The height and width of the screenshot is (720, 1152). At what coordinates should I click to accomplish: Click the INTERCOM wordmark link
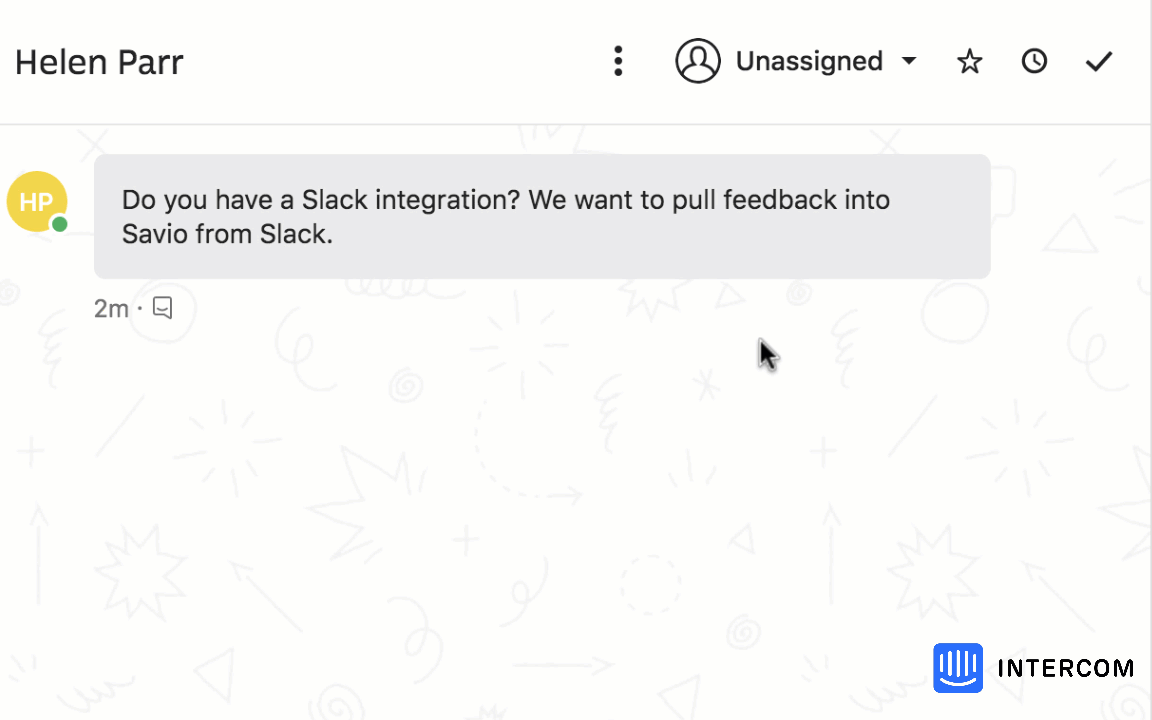1064,668
